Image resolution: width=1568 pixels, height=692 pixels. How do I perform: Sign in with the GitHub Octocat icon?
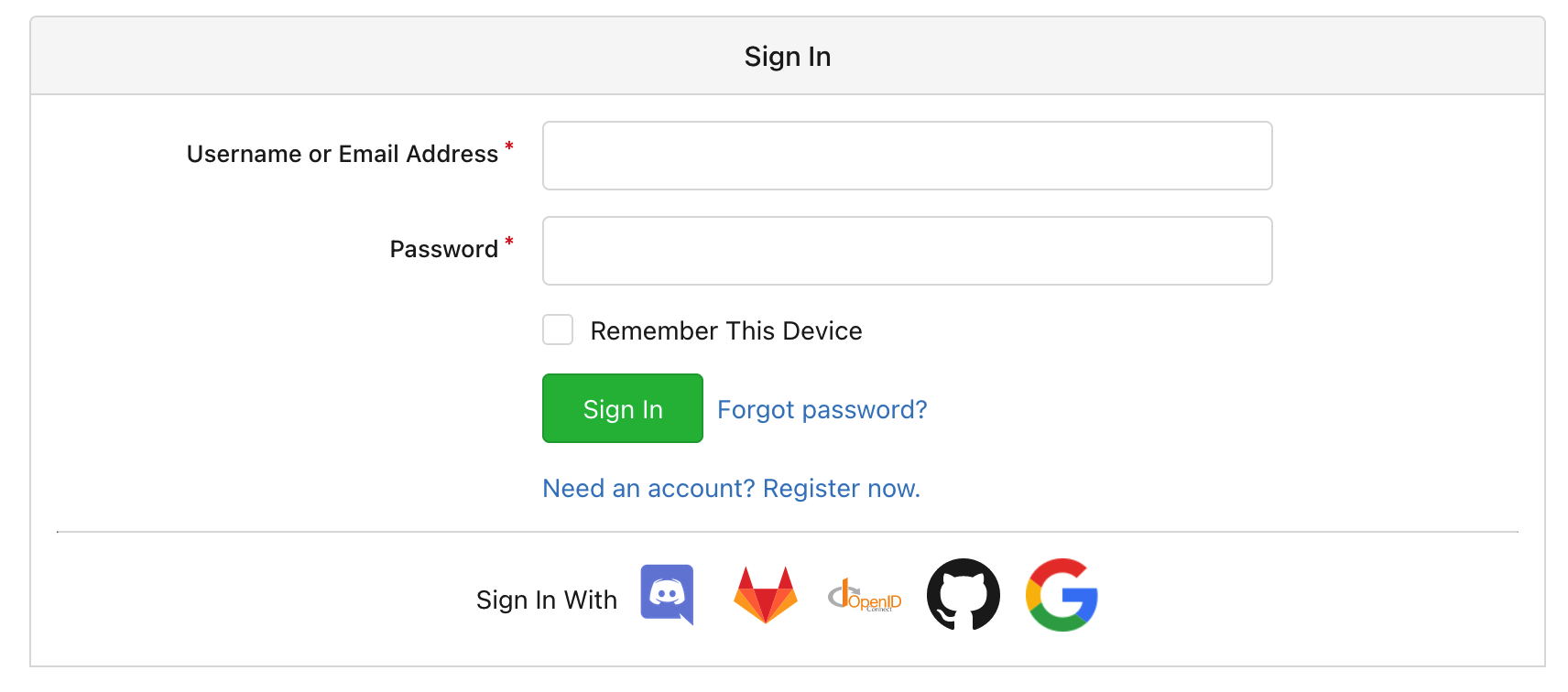(x=963, y=595)
